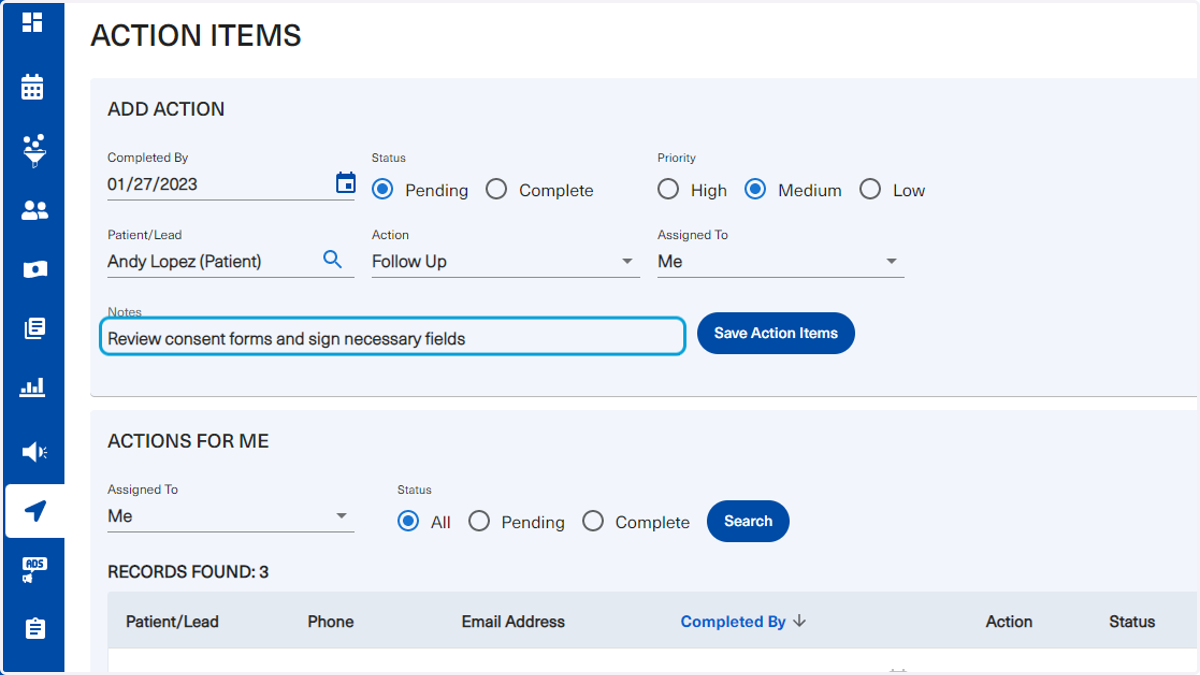Open the marketing megaphone icon in sidebar
The image size is (1200, 675).
pos(34,452)
